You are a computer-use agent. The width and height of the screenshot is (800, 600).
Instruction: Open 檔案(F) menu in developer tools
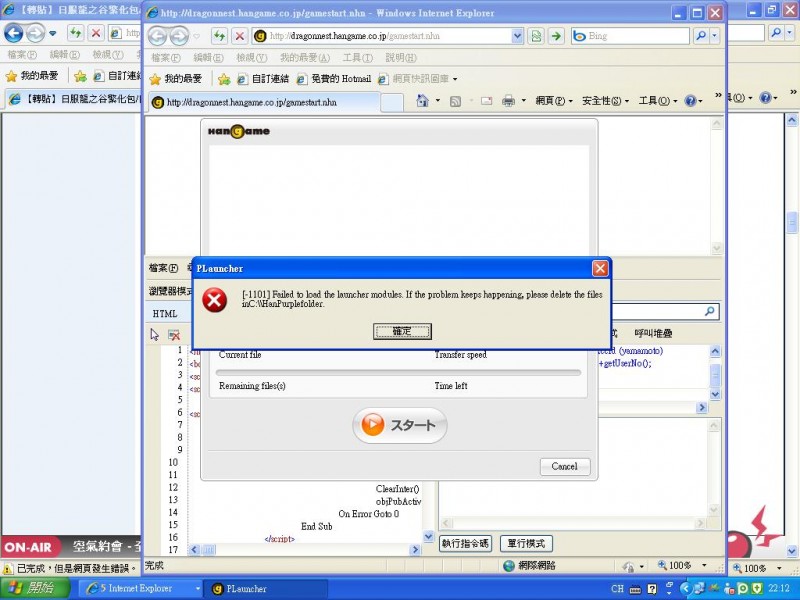coord(163,268)
